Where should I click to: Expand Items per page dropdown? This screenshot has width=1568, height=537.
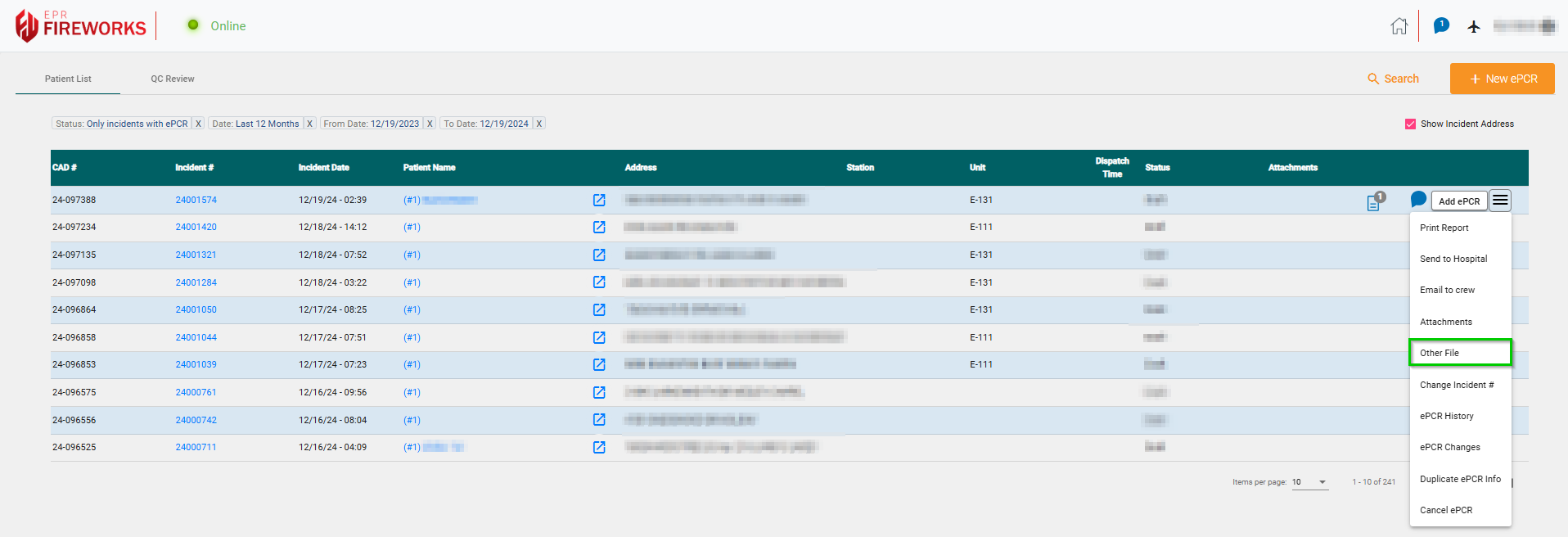click(x=1309, y=482)
